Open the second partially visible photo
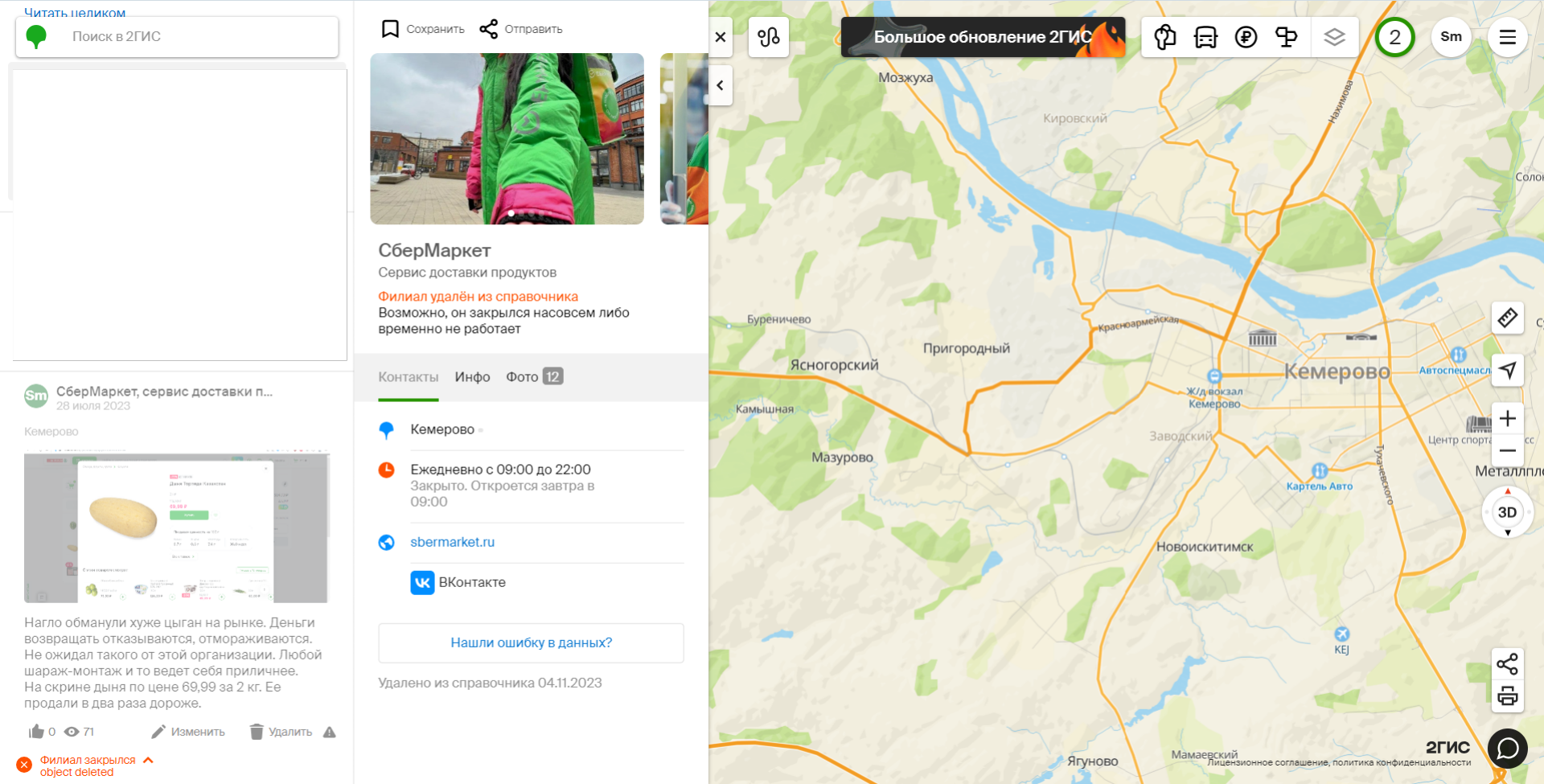Screen dimensions: 1544x784 684,138
